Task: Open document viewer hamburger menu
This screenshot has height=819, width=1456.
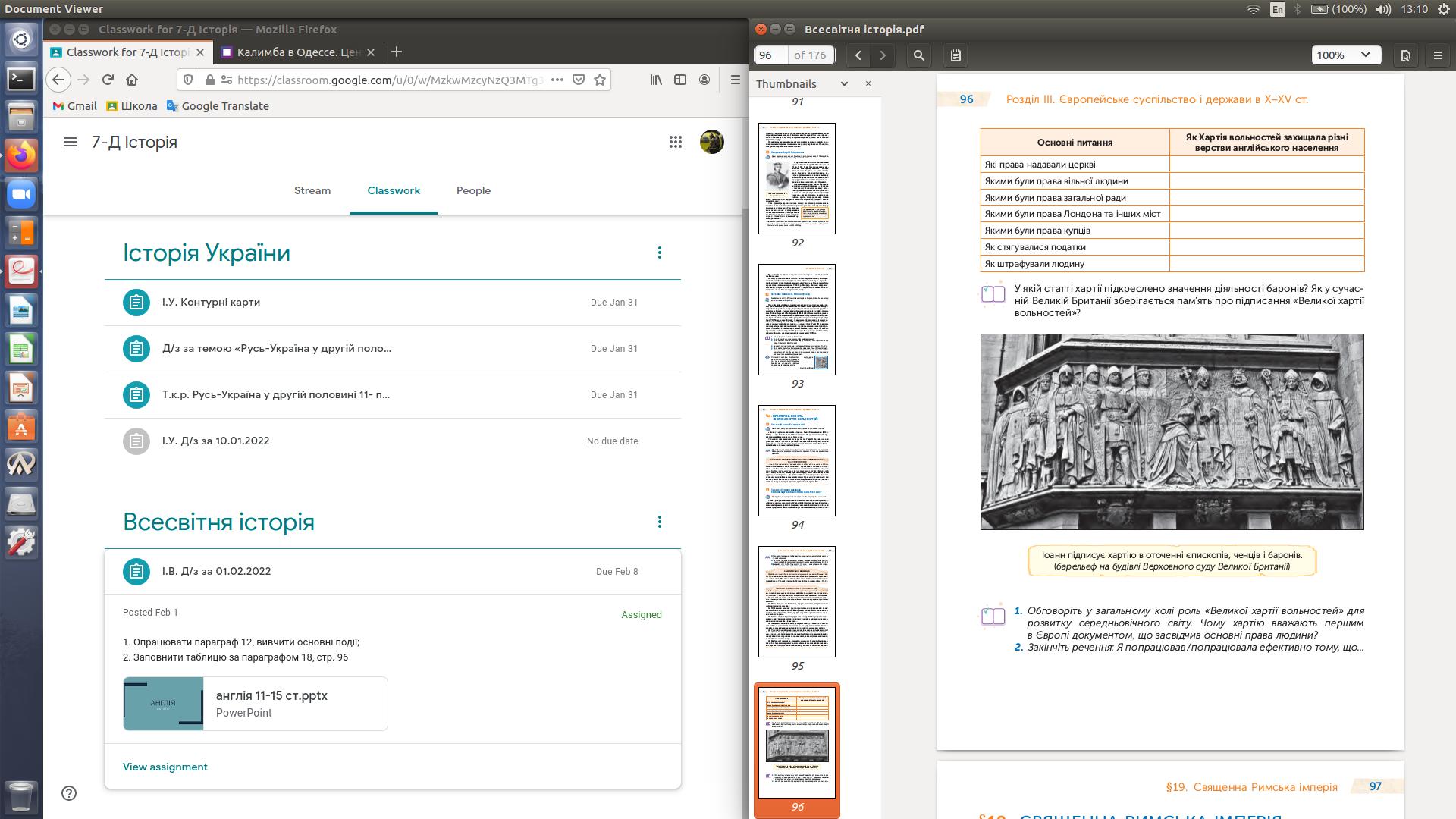Action: 1437,55
